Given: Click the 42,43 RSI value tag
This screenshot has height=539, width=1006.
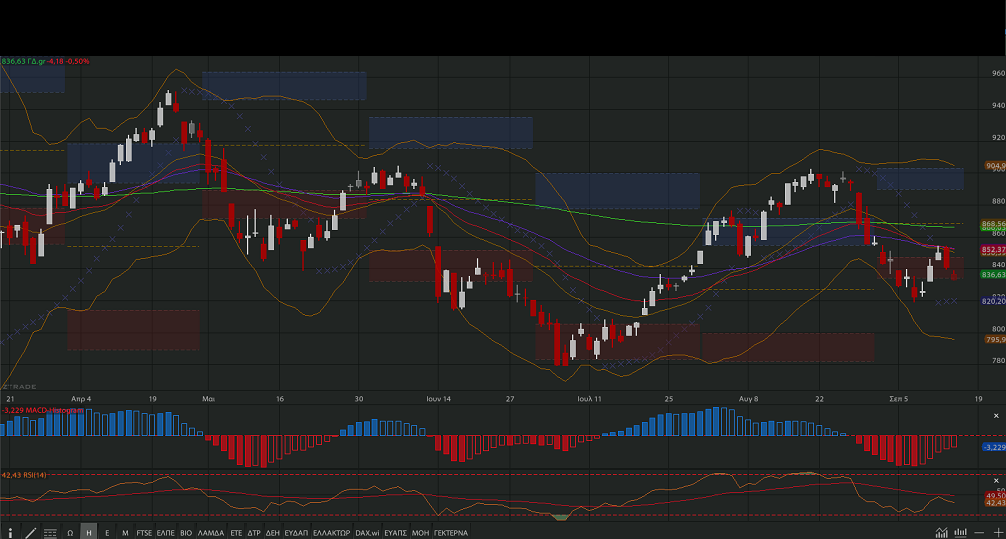Looking at the screenshot, I should point(994,503).
